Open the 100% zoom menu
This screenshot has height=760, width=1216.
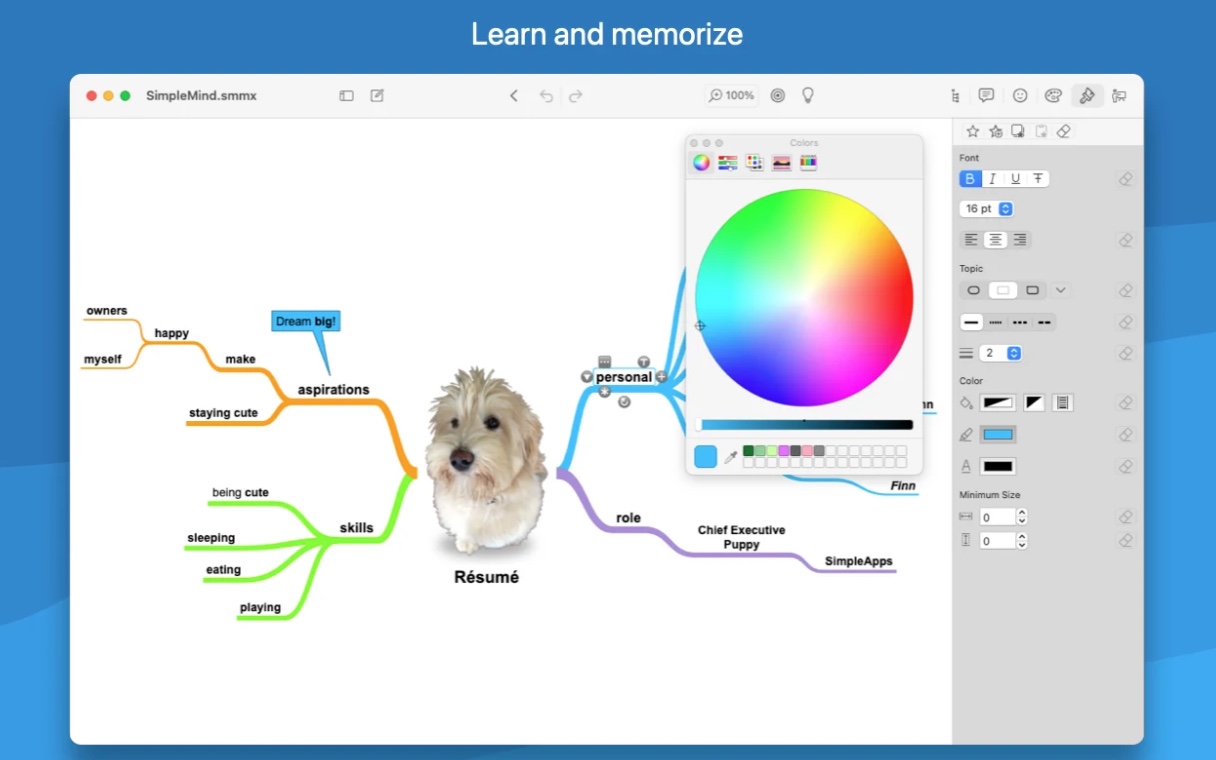(x=732, y=96)
